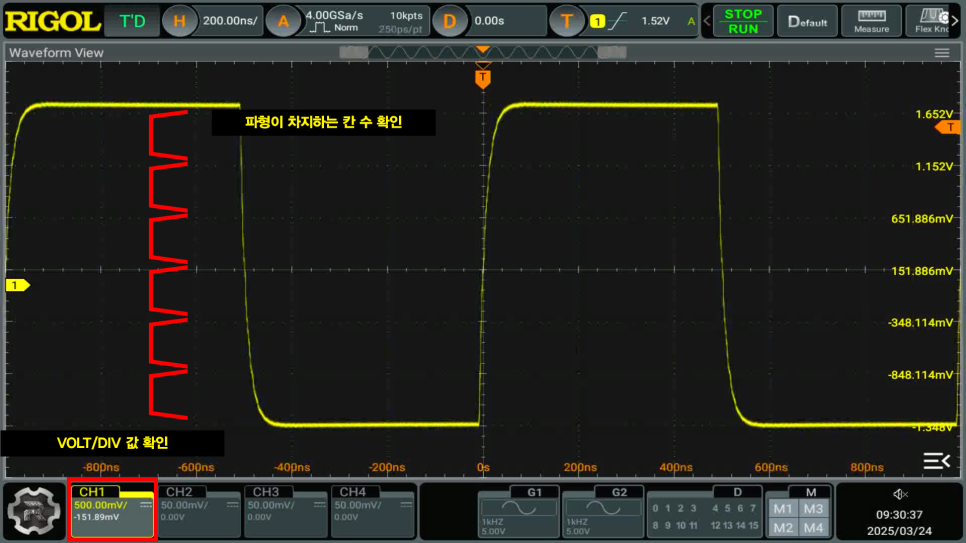Image resolution: width=966 pixels, height=543 pixels.
Task: Open the Flex Knob menu
Action: click(931, 22)
